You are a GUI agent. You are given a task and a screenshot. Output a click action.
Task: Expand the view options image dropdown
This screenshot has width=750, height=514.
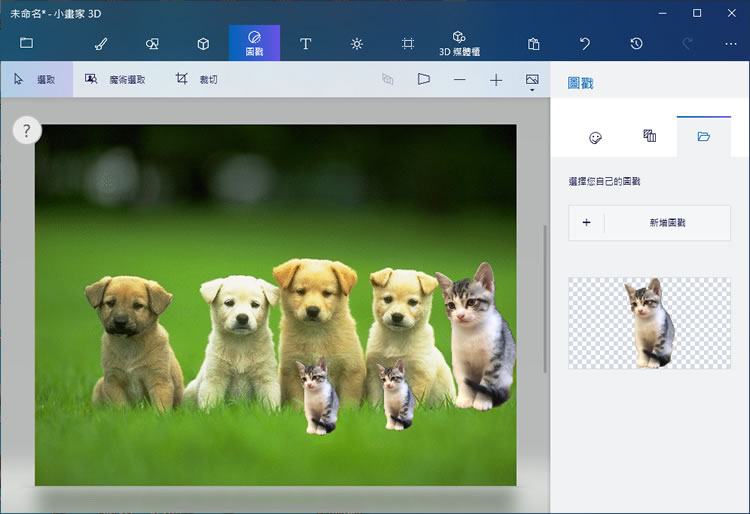(532, 82)
